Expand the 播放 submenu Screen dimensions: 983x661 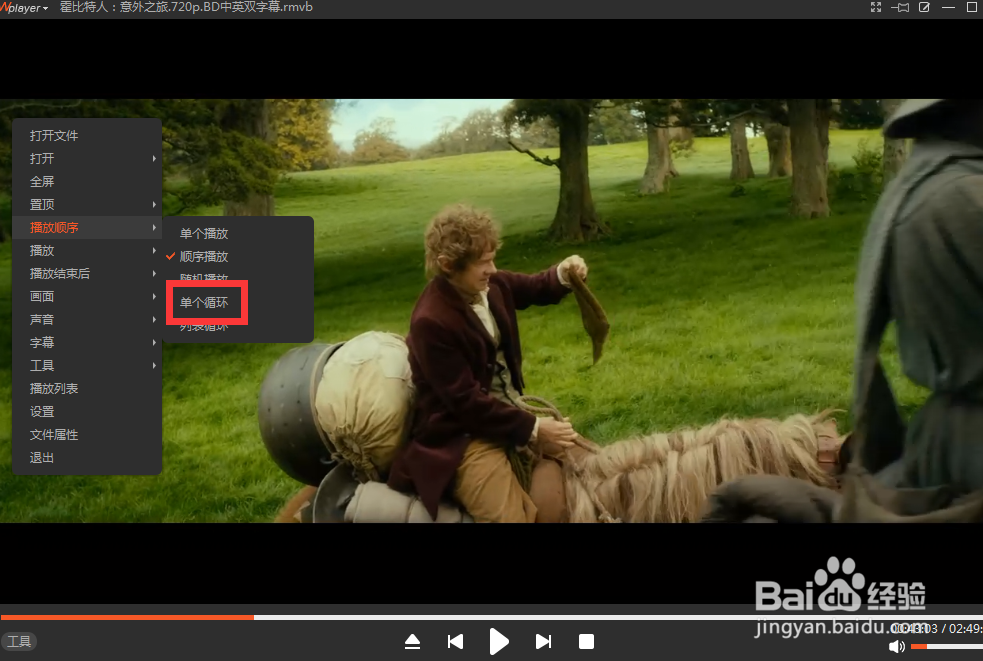pos(87,251)
